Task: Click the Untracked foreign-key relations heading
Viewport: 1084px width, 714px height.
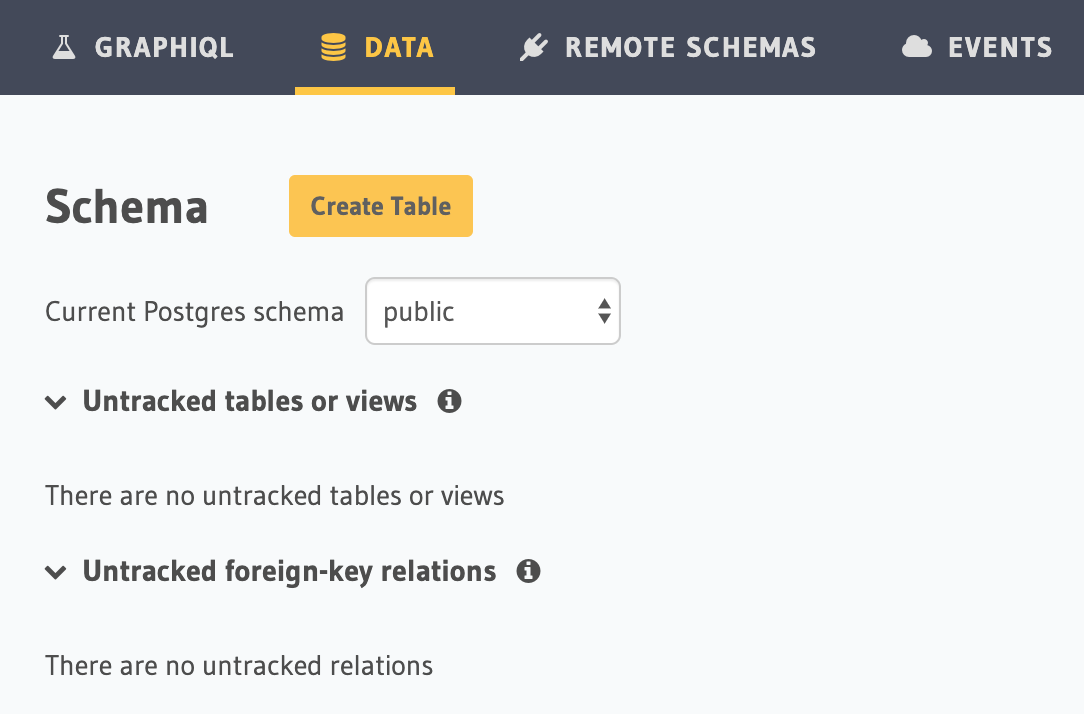Action: pyautogui.click(x=289, y=572)
